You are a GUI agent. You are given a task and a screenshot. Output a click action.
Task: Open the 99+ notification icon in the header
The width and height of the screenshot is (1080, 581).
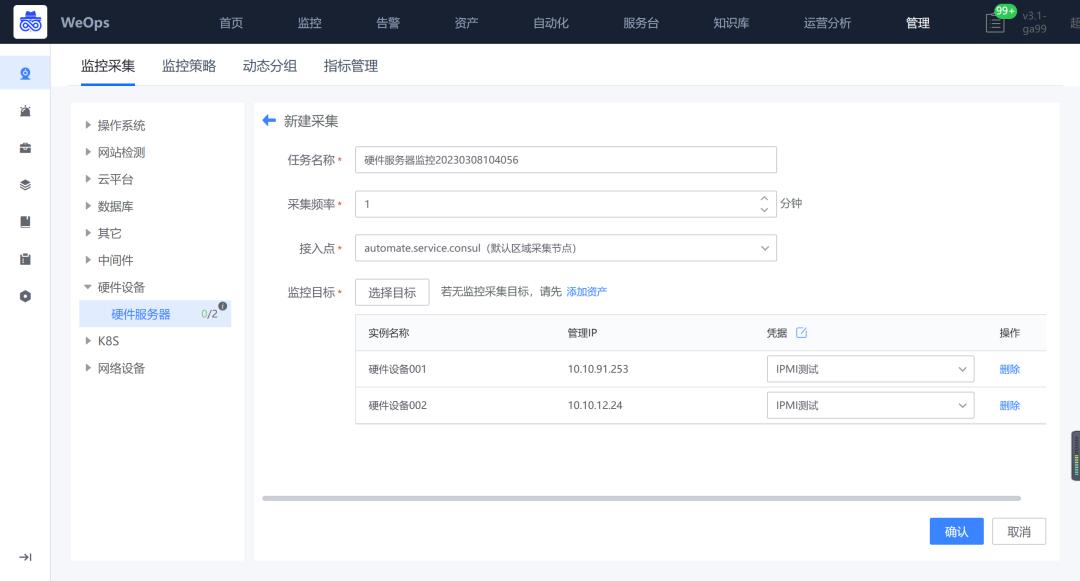point(995,21)
